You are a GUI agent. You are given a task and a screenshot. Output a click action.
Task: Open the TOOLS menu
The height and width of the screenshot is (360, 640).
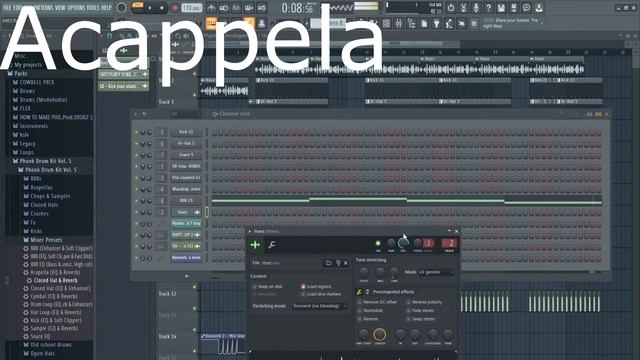93,8
